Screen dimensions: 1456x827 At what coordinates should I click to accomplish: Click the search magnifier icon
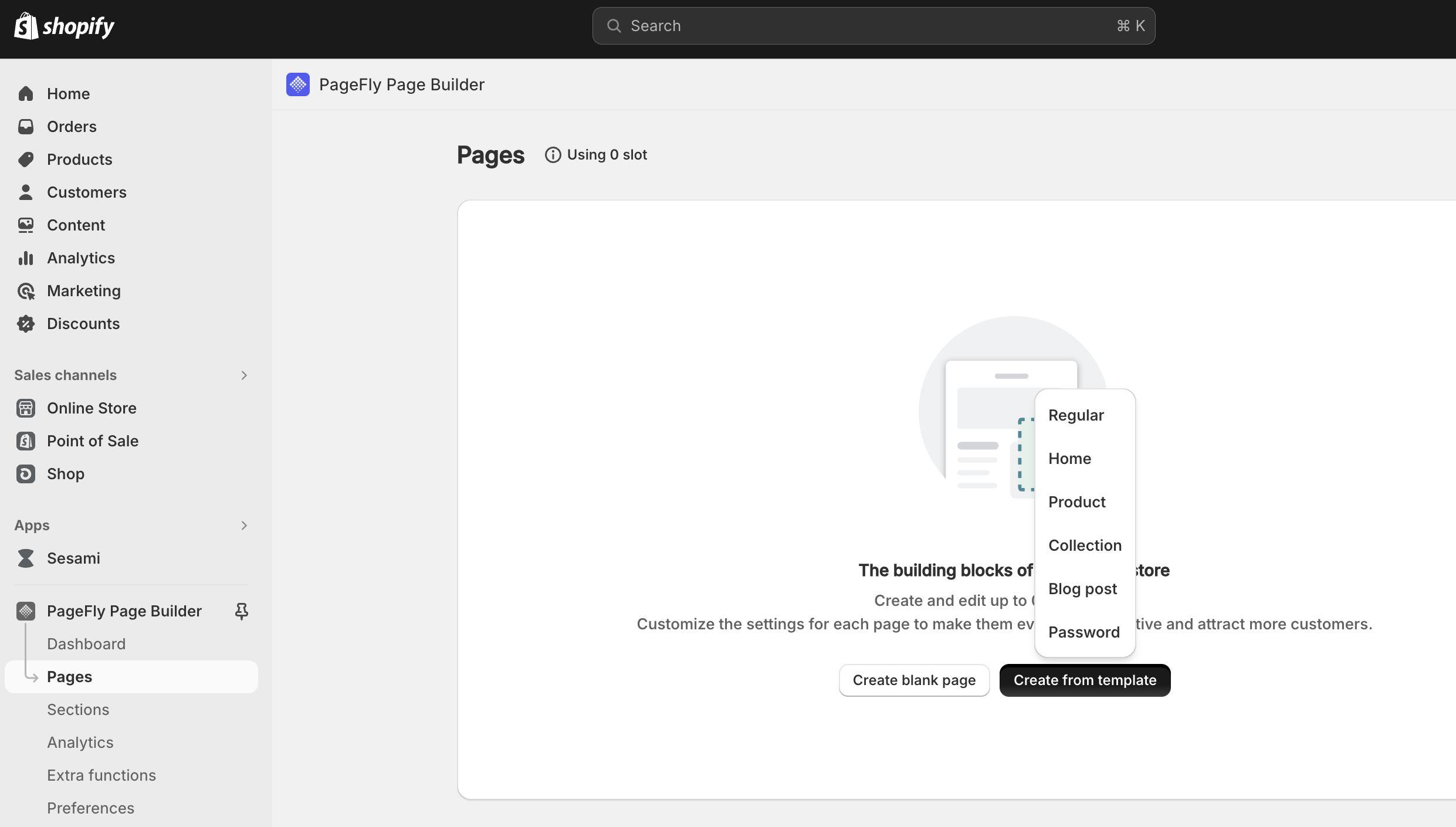(614, 26)
